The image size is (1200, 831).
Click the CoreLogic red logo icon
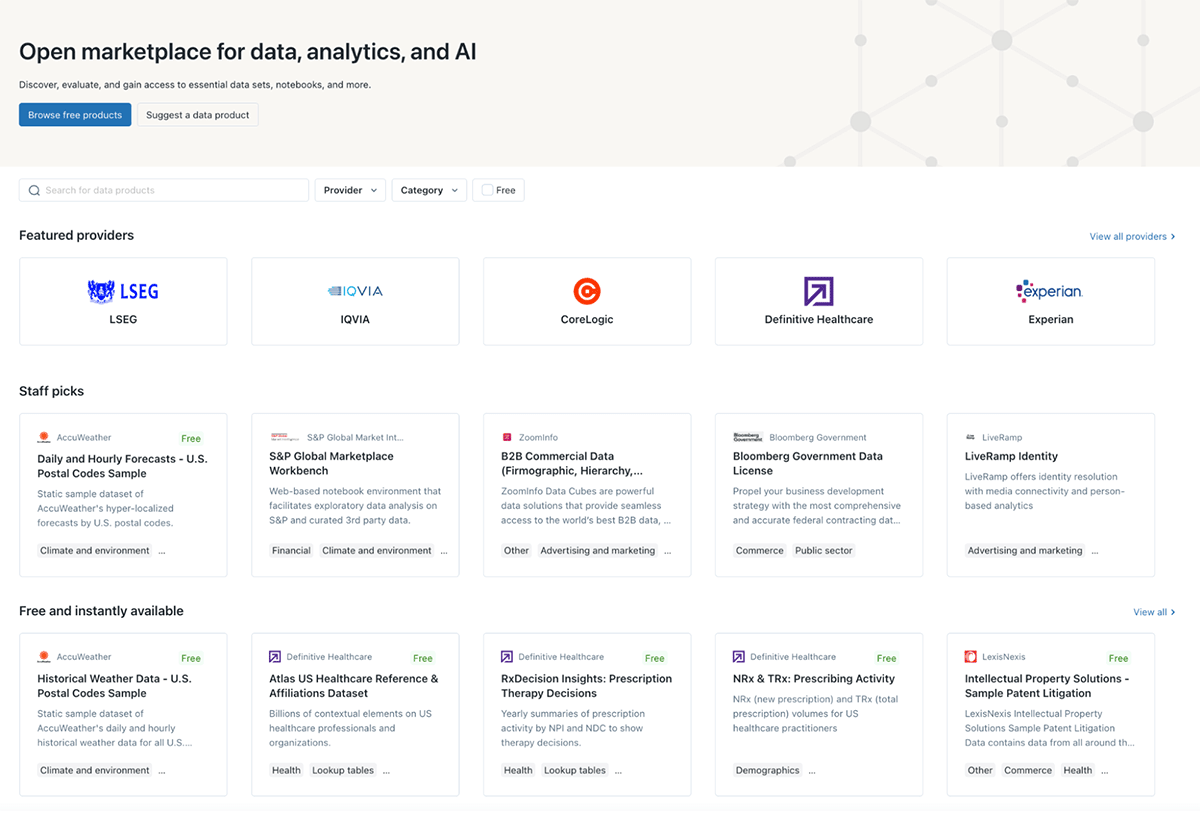point(587,291)
